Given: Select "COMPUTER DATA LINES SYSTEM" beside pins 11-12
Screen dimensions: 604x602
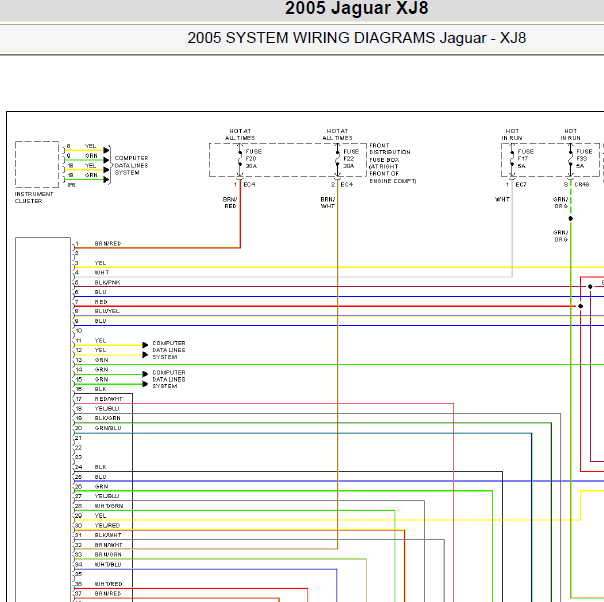Looking at the screenshot, I should pos(169,350).
